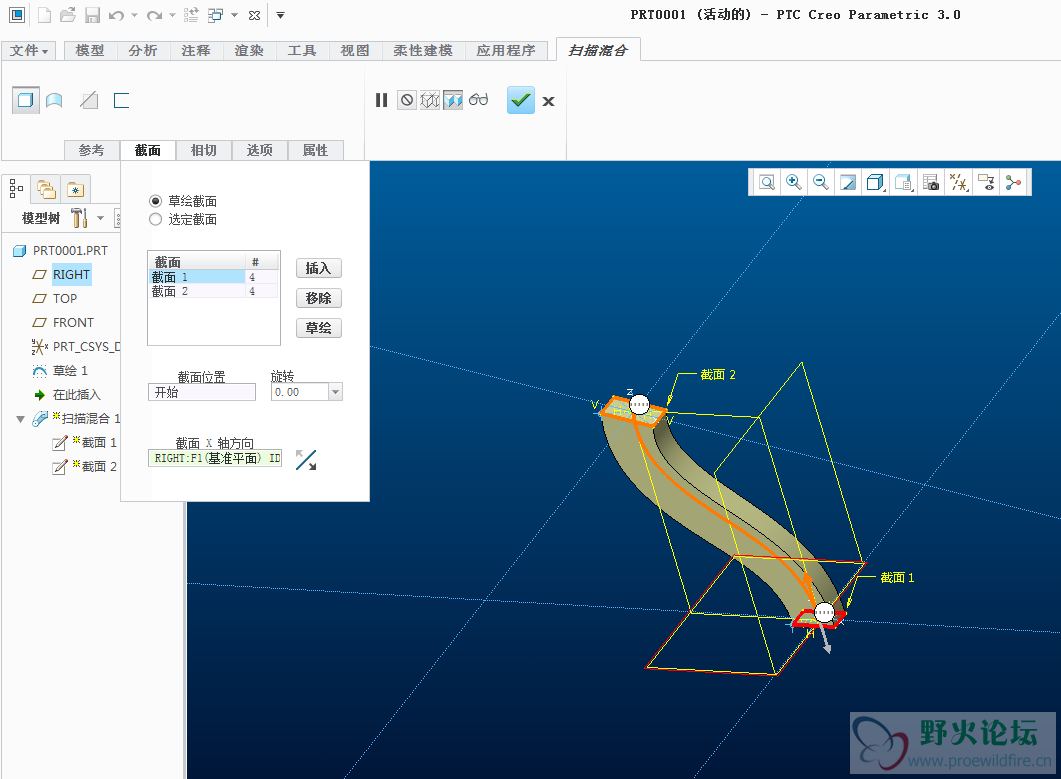The height and width of the screenshot is (779, 1061).
Task: Open the Favorites tab icon
Action: (75, 190)
